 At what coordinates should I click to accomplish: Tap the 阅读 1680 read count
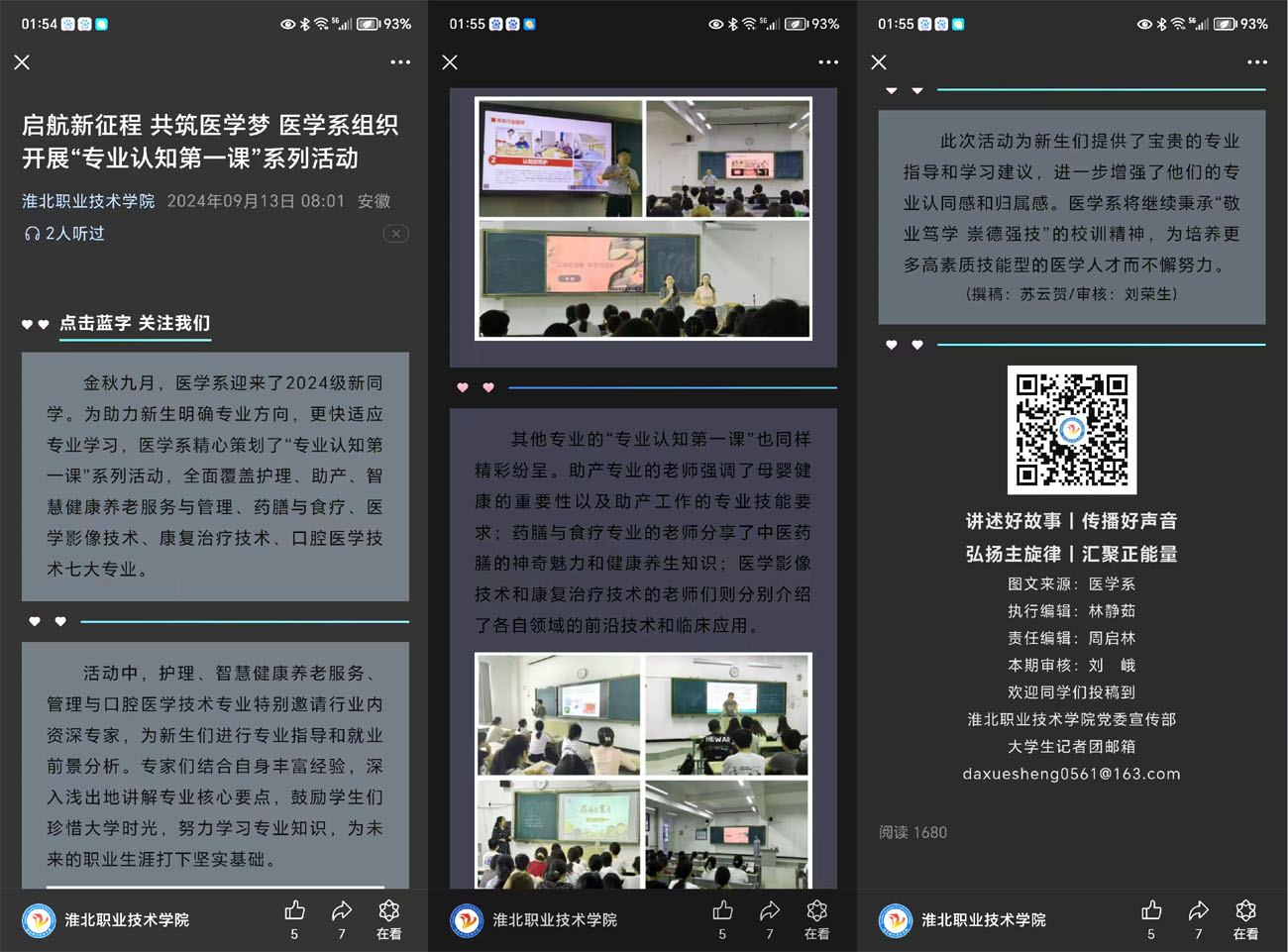[x=912, y=832]
